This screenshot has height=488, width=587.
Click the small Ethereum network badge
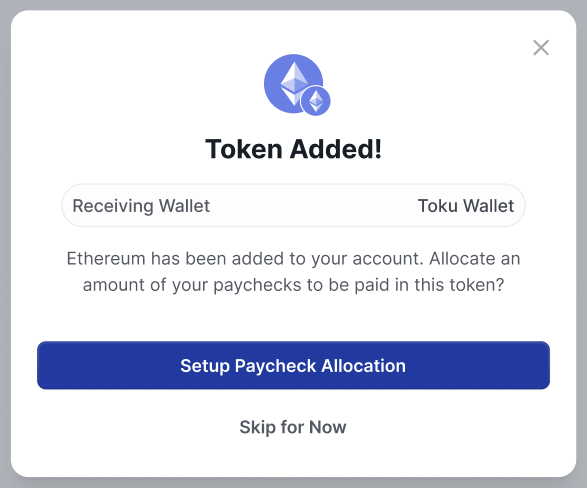[316, 101]
